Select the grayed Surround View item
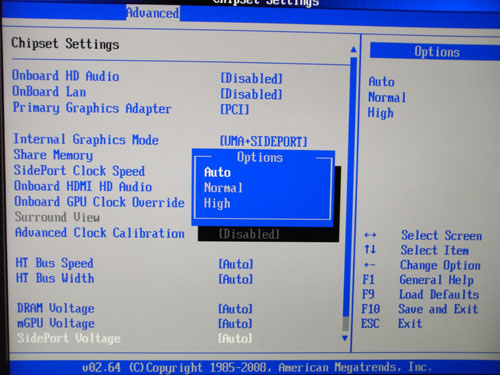The width and height of the screenshot is (500, 375). click(57, 217)
